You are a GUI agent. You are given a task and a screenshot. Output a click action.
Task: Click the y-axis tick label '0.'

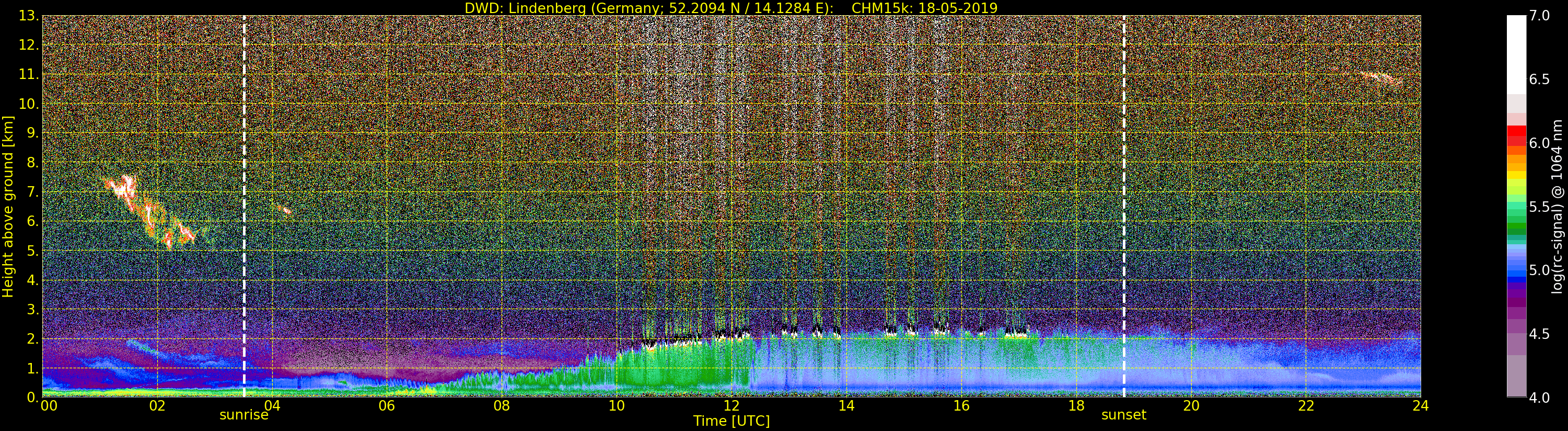pos(33,397)
